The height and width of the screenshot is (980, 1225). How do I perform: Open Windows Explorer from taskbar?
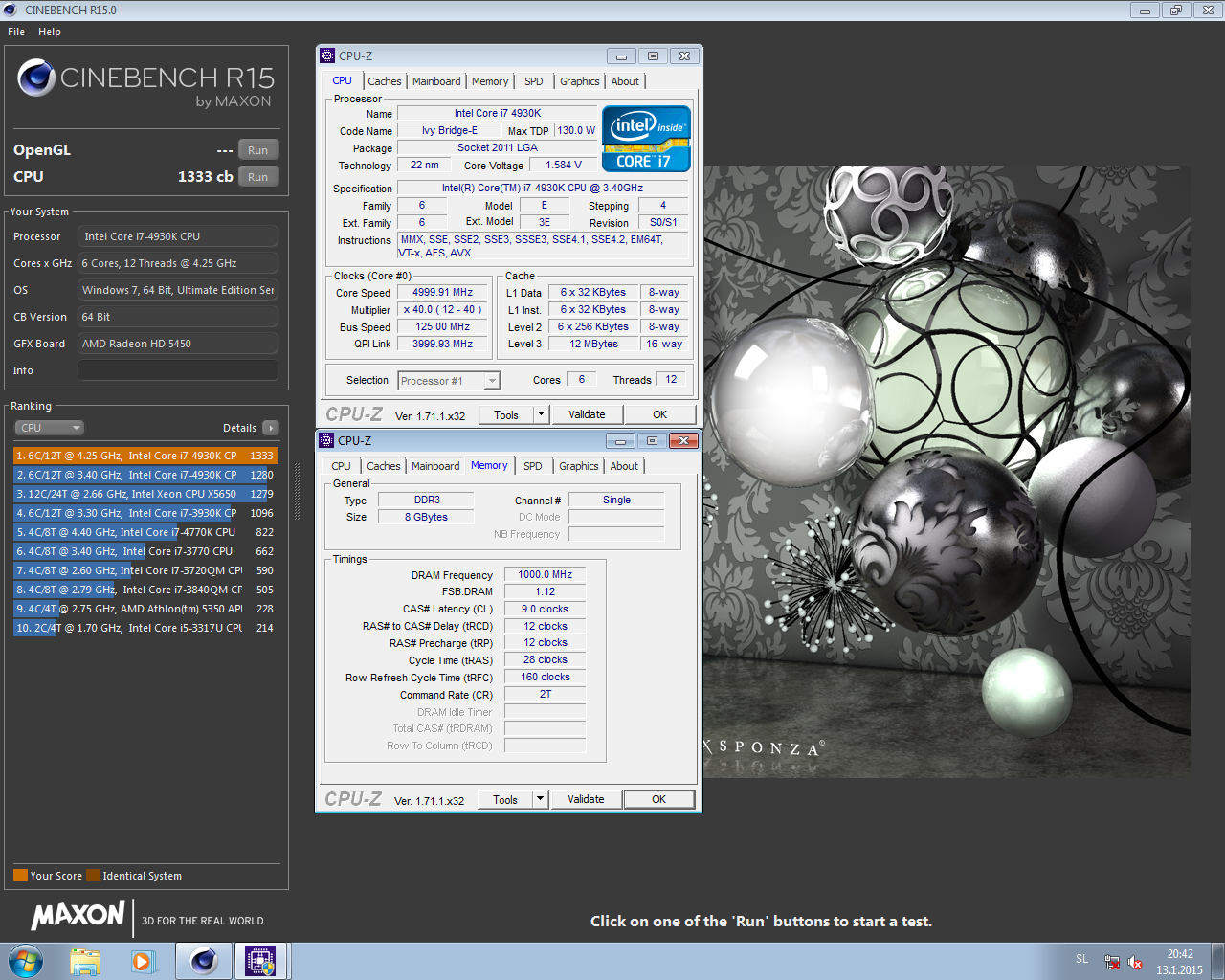pyautogui.click(x=85, y=961)
